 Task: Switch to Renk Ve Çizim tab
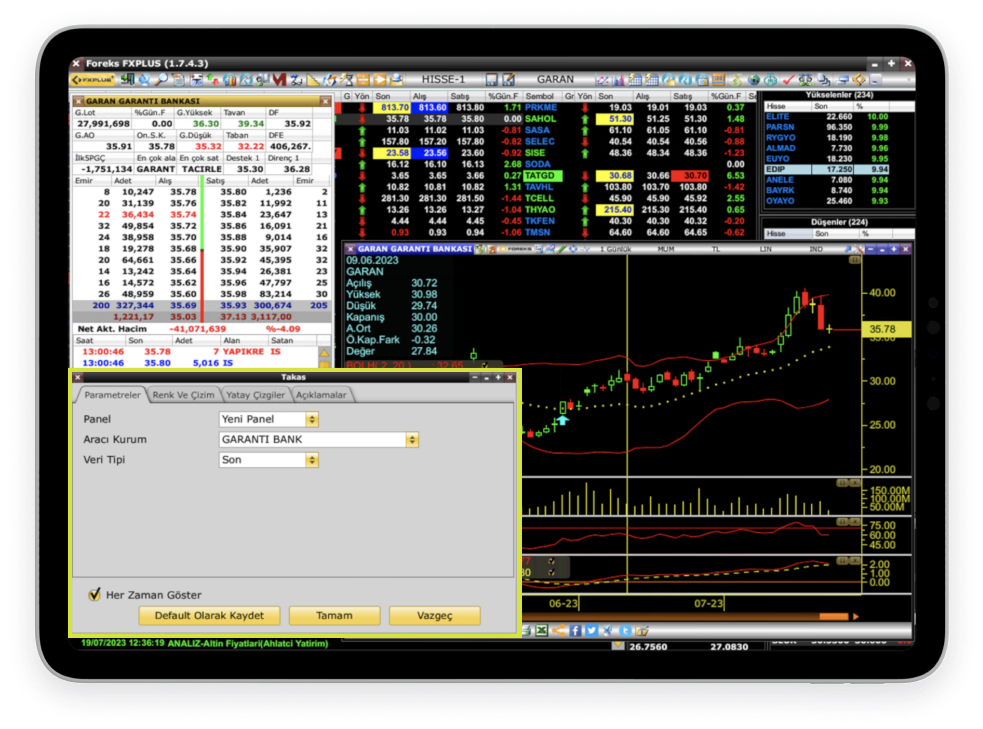tap(183, 395)
